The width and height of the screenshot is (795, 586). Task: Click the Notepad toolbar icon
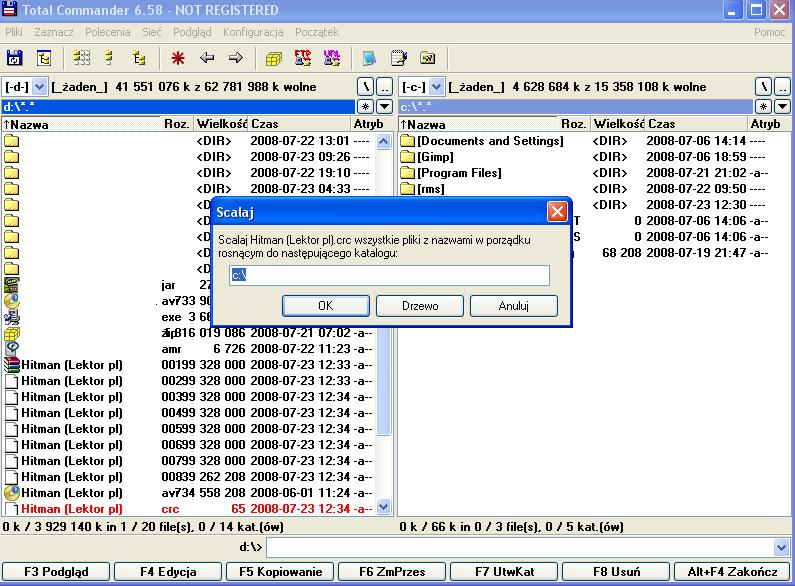(399, 58)
